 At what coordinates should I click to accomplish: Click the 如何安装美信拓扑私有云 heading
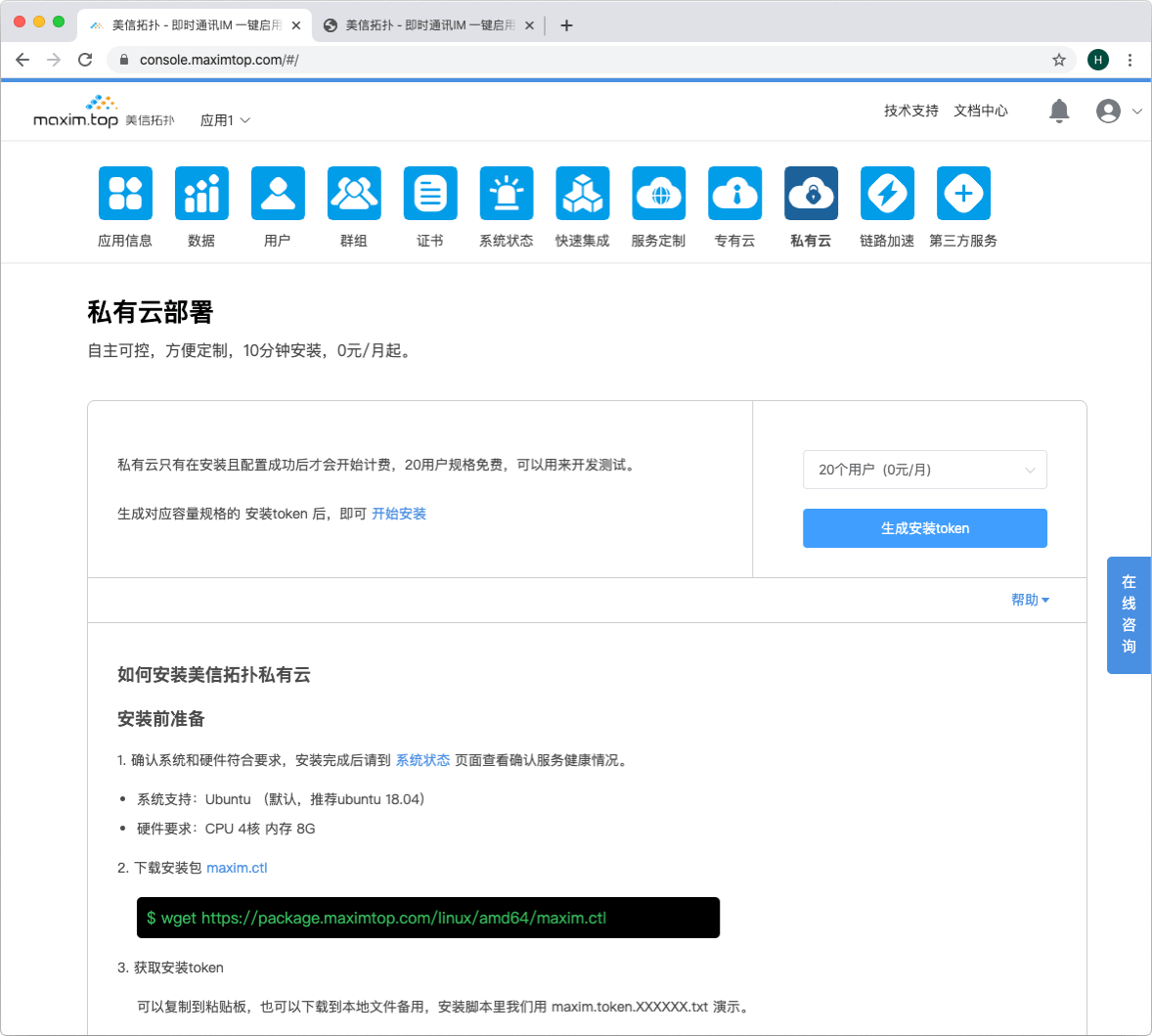click(214, 674)
